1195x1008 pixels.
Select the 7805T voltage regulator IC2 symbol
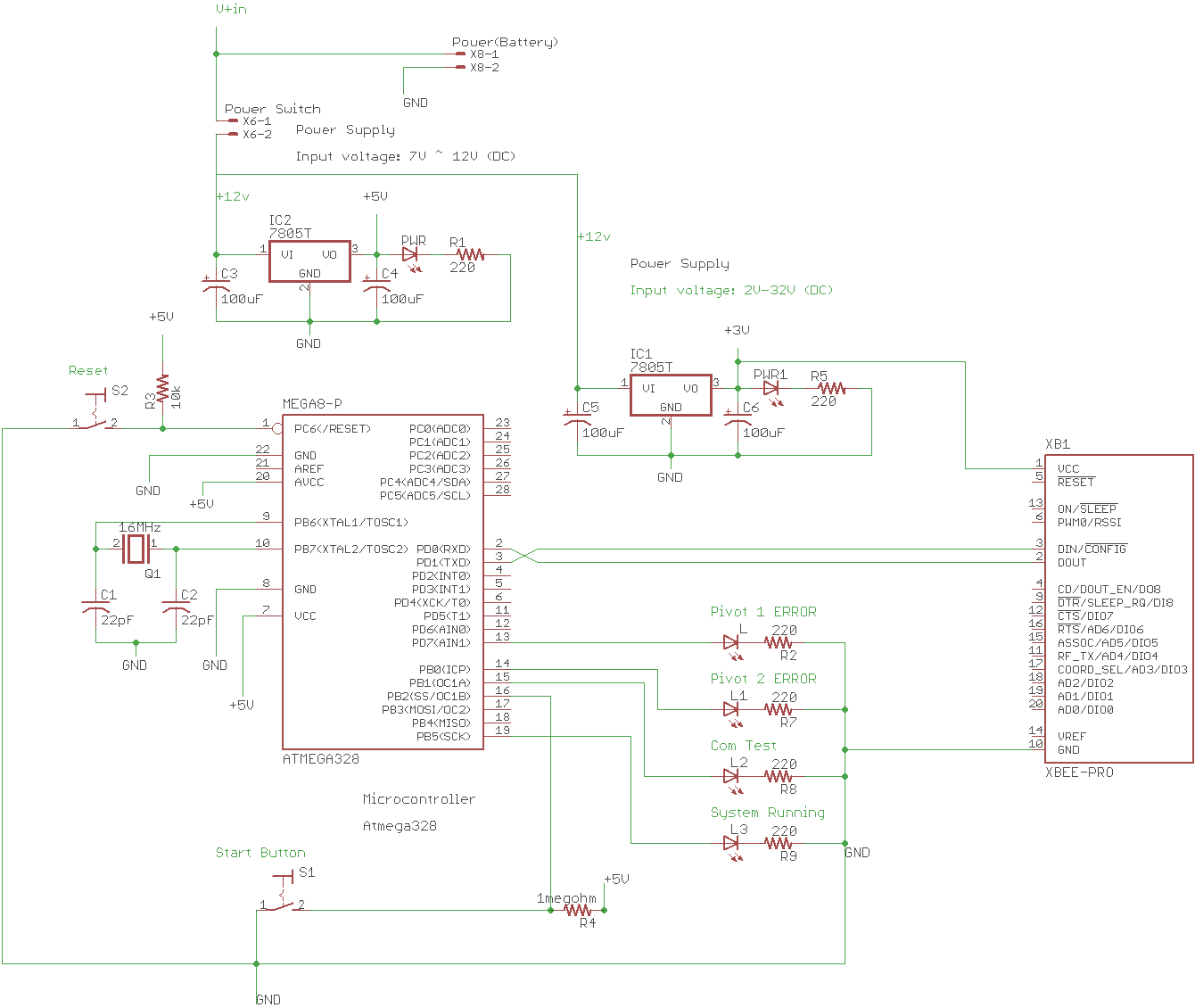point(309,262)
